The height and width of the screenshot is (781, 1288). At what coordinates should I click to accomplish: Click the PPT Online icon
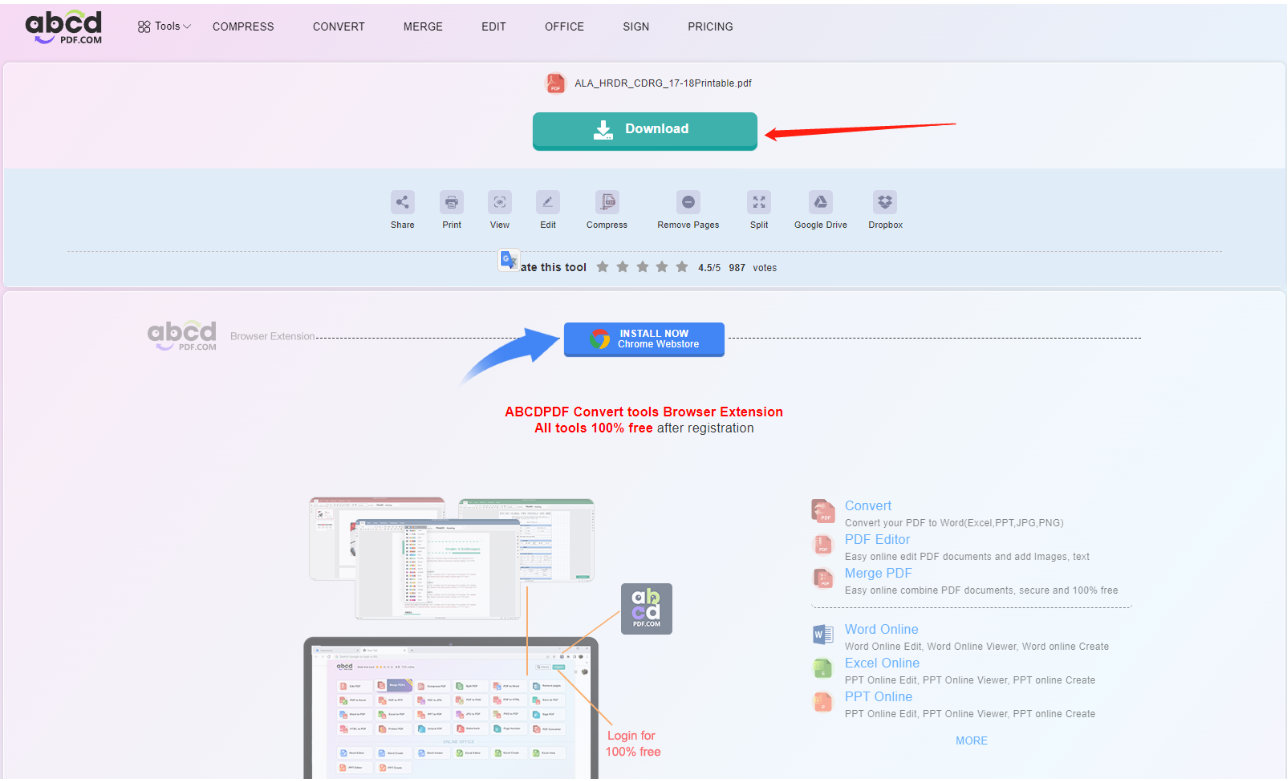pyautogui.click(x=823, y=702)
